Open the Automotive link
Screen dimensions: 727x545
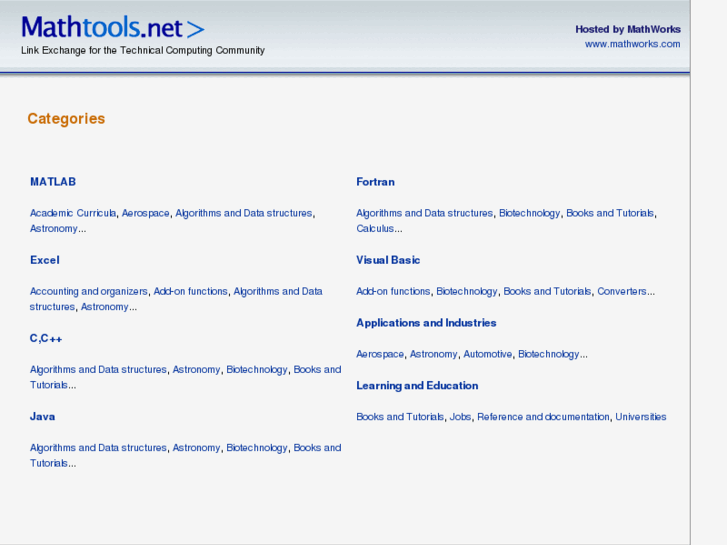[x=488, y=354]
